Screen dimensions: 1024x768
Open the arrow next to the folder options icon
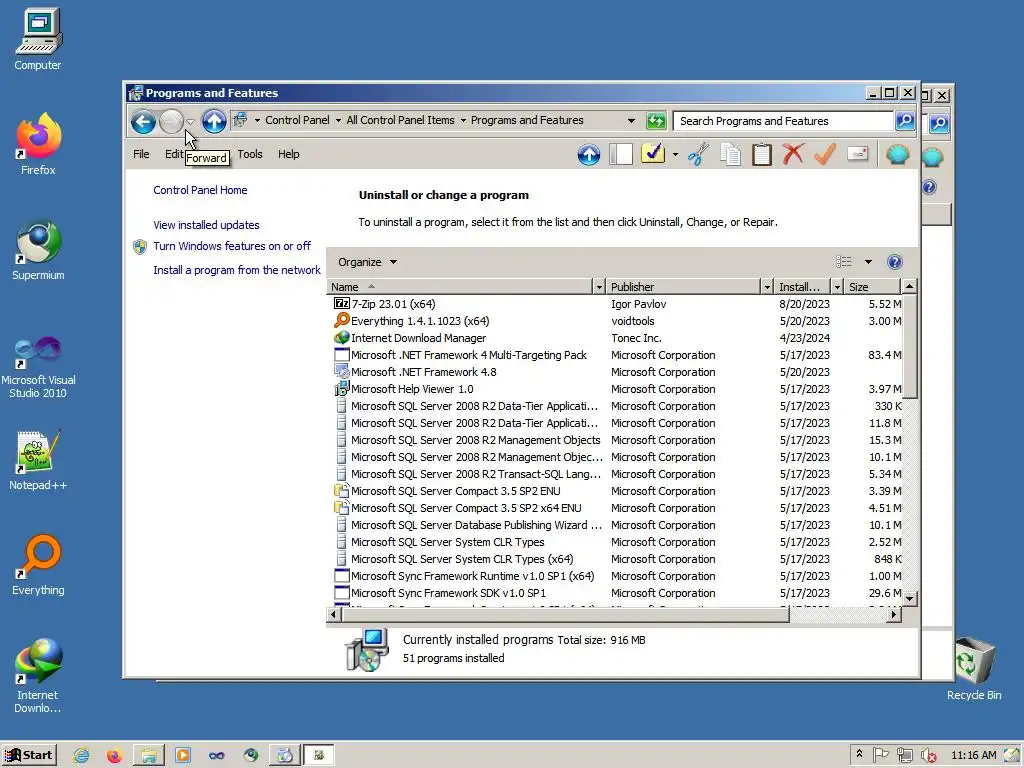[675, 155]
